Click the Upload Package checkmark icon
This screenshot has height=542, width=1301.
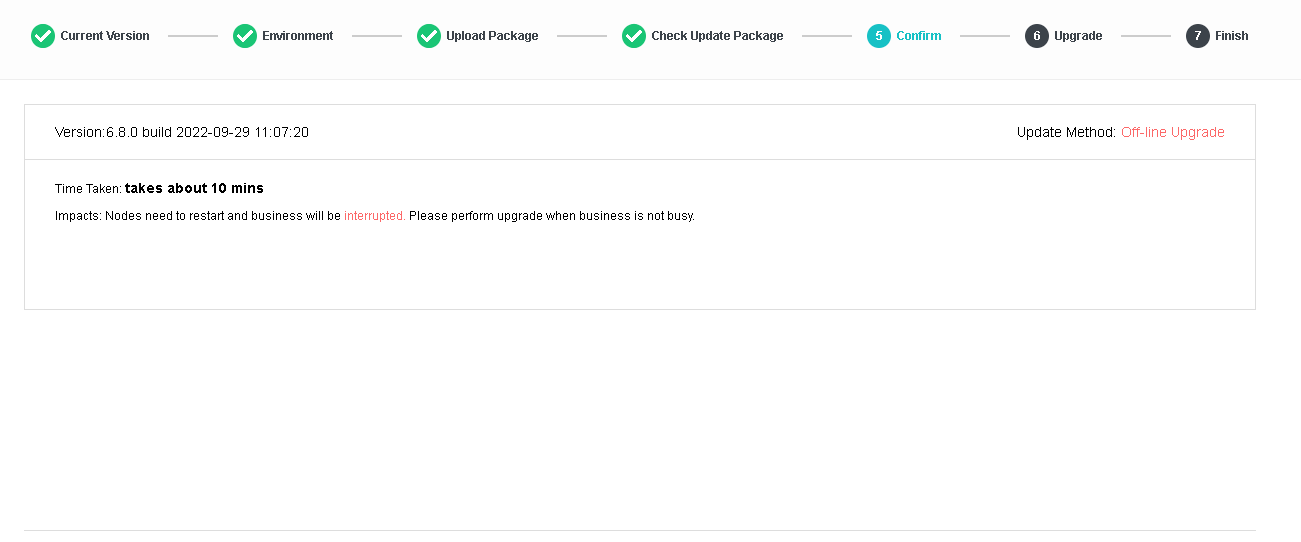pos(429,36)
